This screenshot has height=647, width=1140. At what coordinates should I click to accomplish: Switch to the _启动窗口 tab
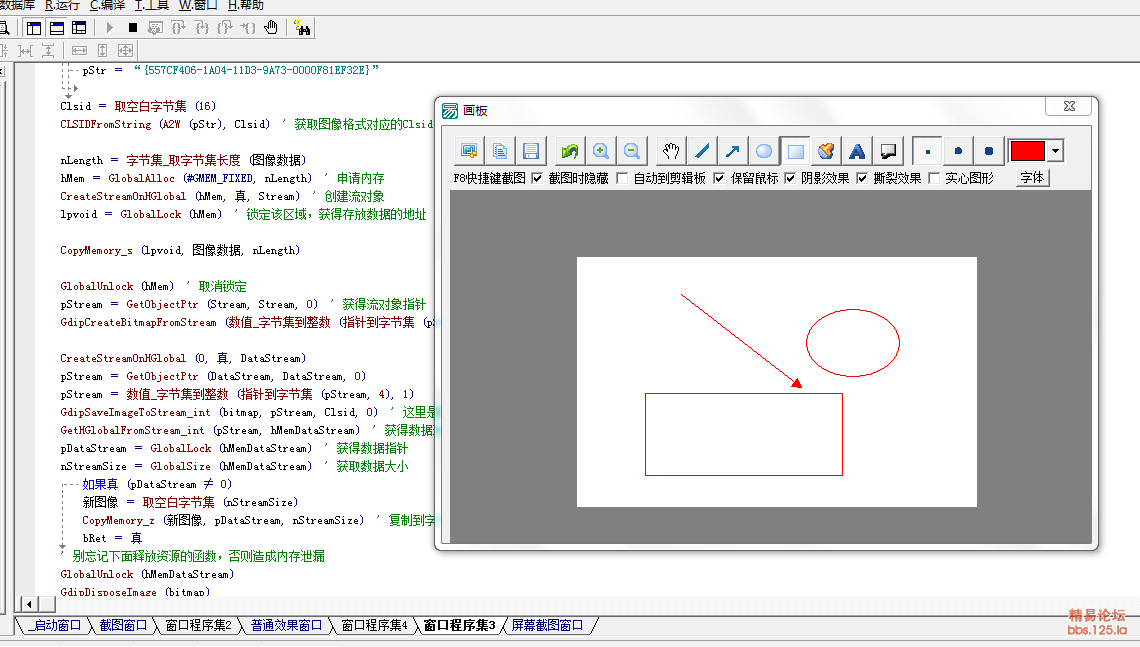coord(55,625)
